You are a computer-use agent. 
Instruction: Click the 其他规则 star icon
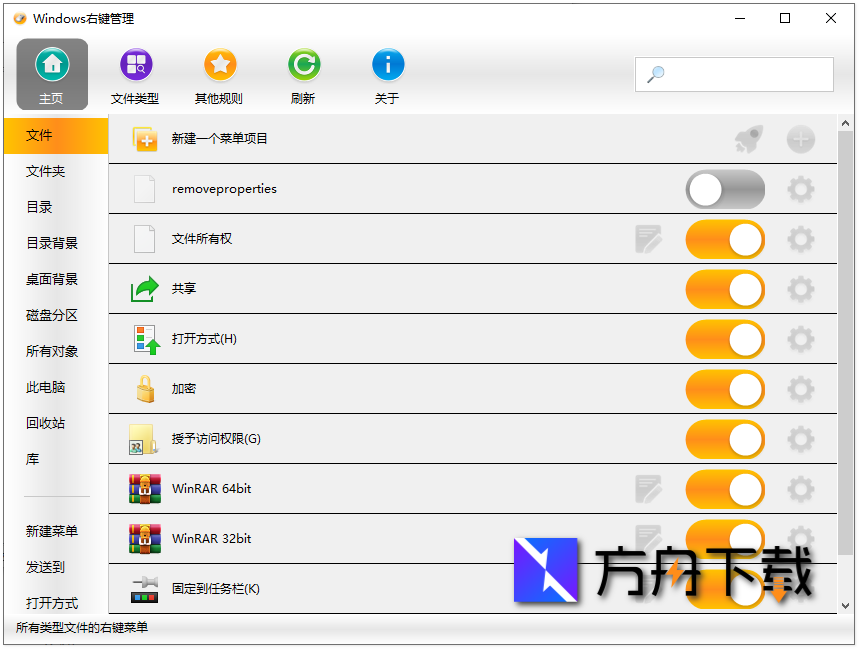point(219,66)
